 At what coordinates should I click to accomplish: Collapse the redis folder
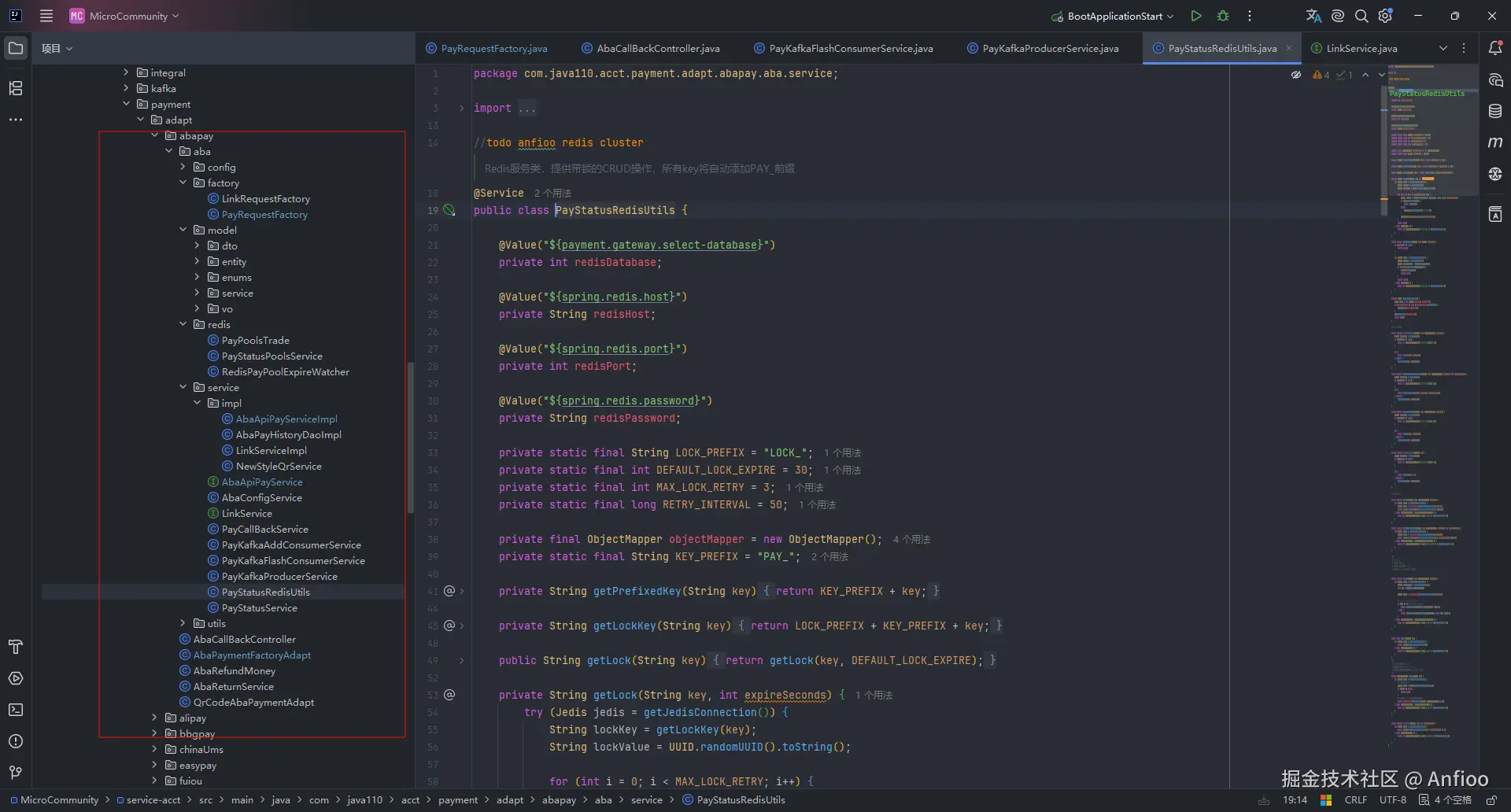[183, 324]
